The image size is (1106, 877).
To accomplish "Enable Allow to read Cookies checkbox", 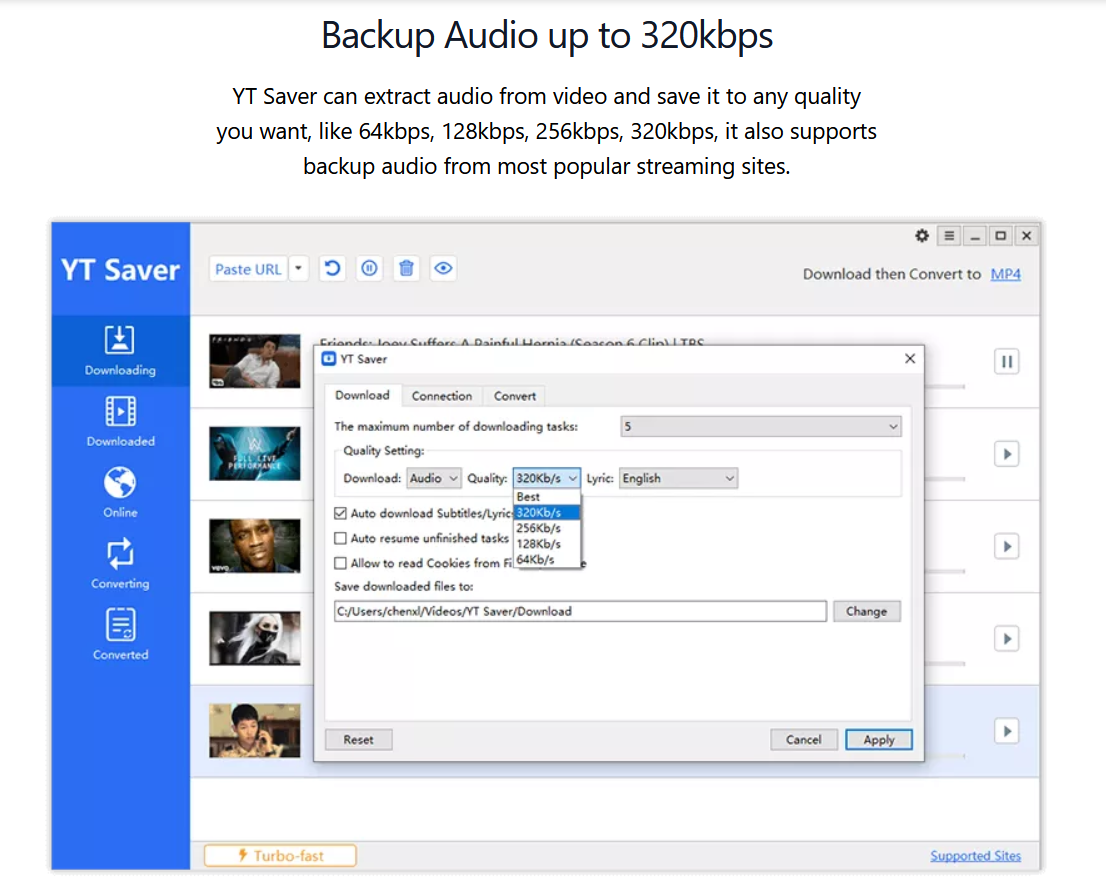I will [341, 563].
